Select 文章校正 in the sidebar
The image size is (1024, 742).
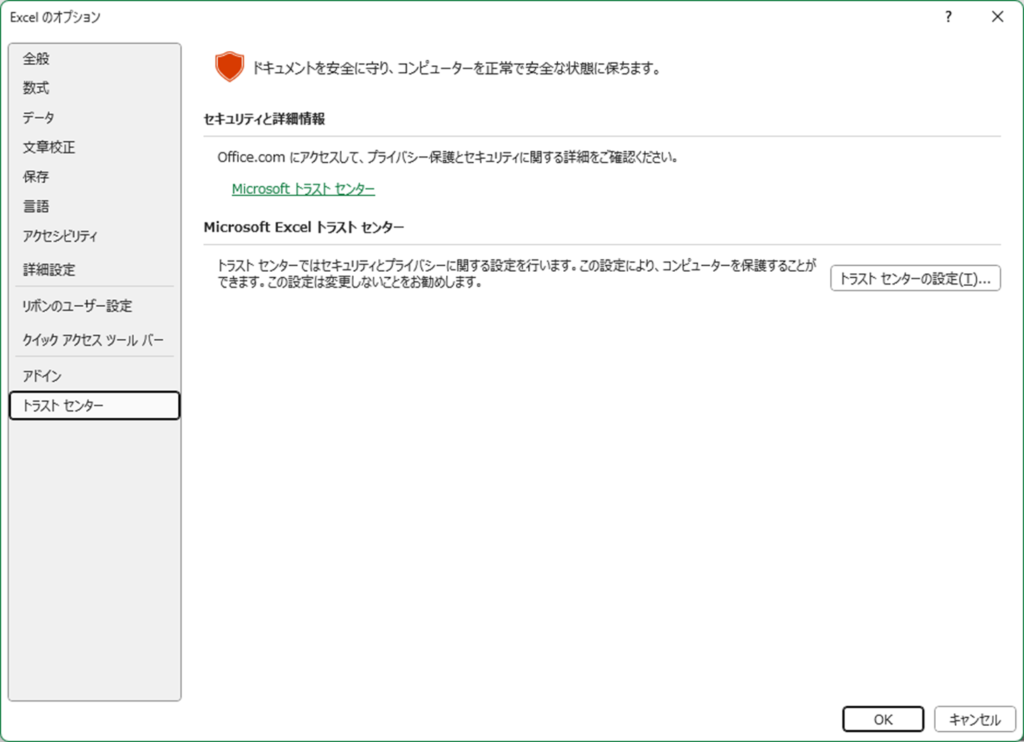49,147
